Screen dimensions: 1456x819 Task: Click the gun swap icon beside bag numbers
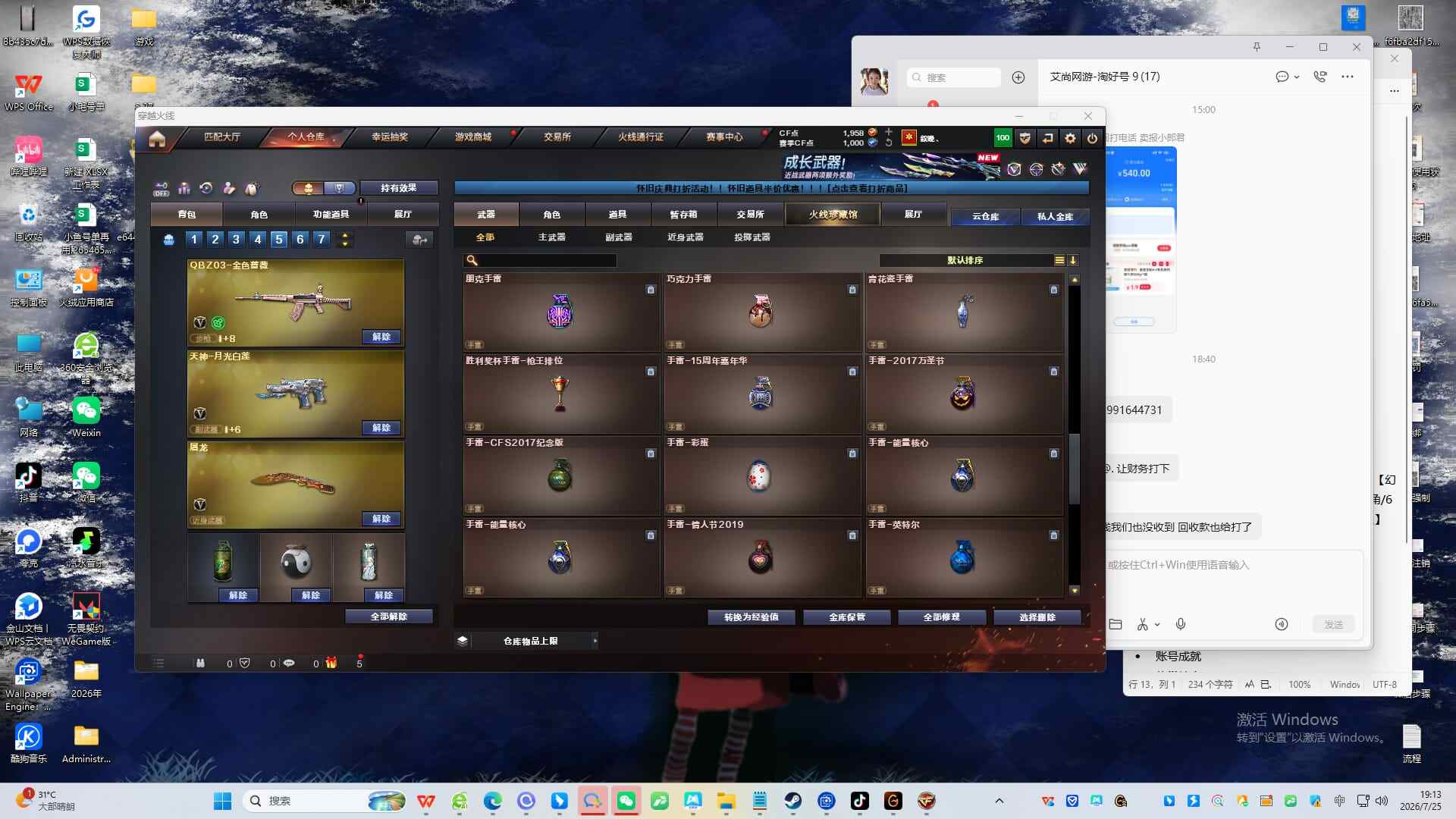click(419, 240)
